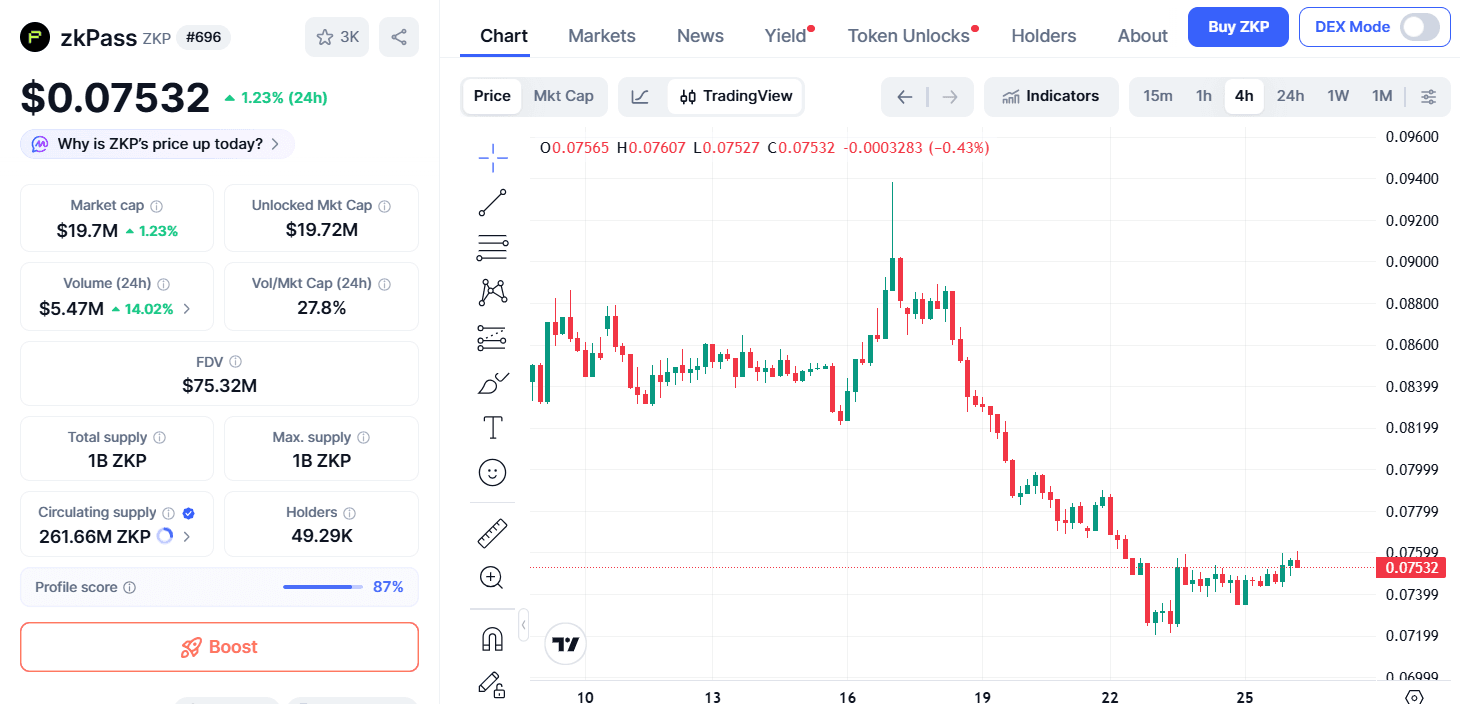Expand Circulating supply details arrow

[x=187, y=537]
